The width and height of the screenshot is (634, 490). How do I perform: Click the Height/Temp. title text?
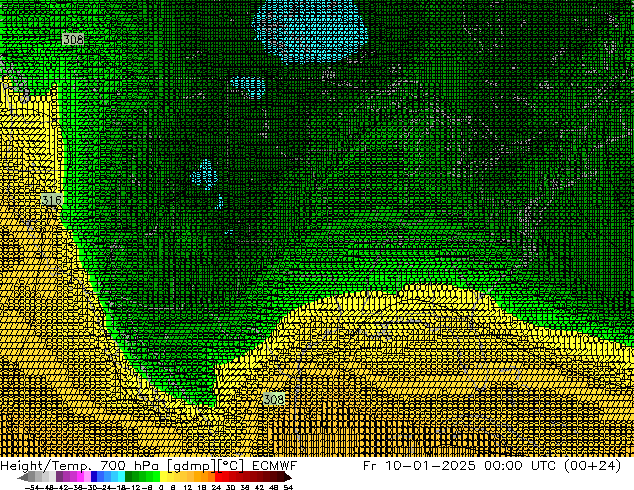(x=44, y=466)
